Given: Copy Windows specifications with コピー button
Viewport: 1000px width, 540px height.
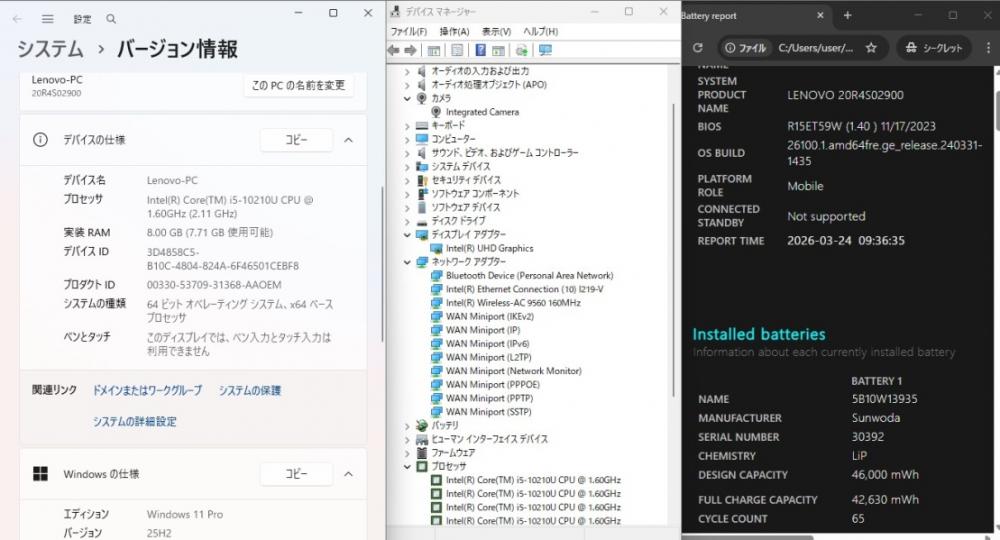Looking at the screenshot, I should point(296,474).
